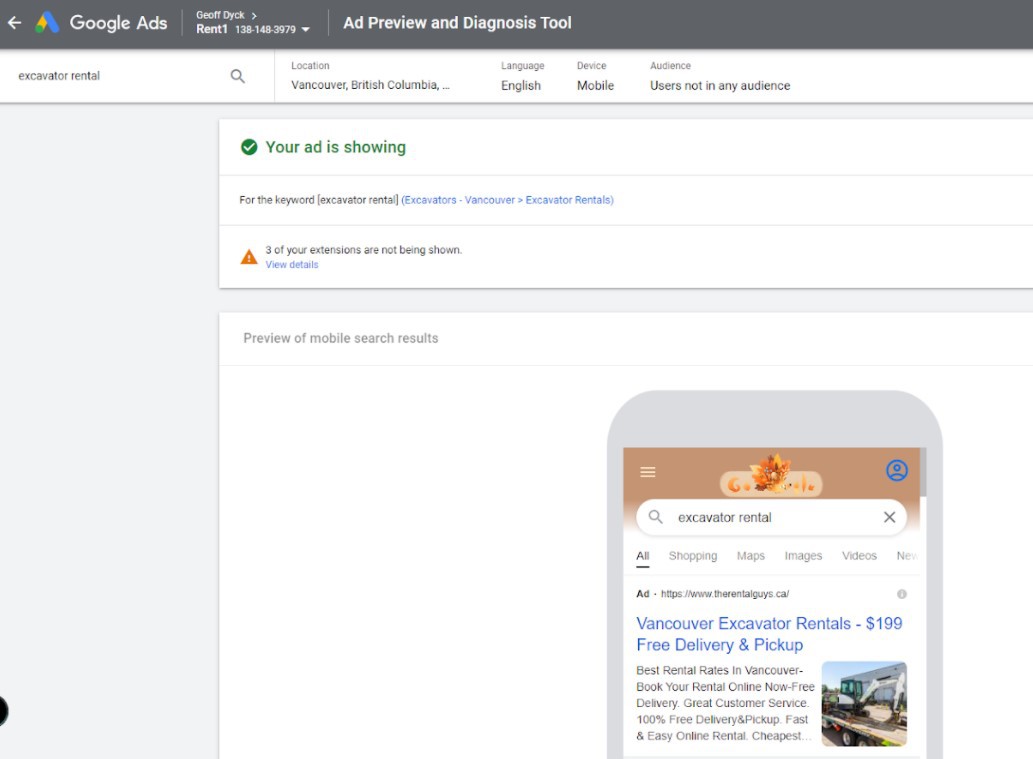Open the ad info icon beside therentalguys URL
The image size is (1033, 759).
tap(902, 594)
